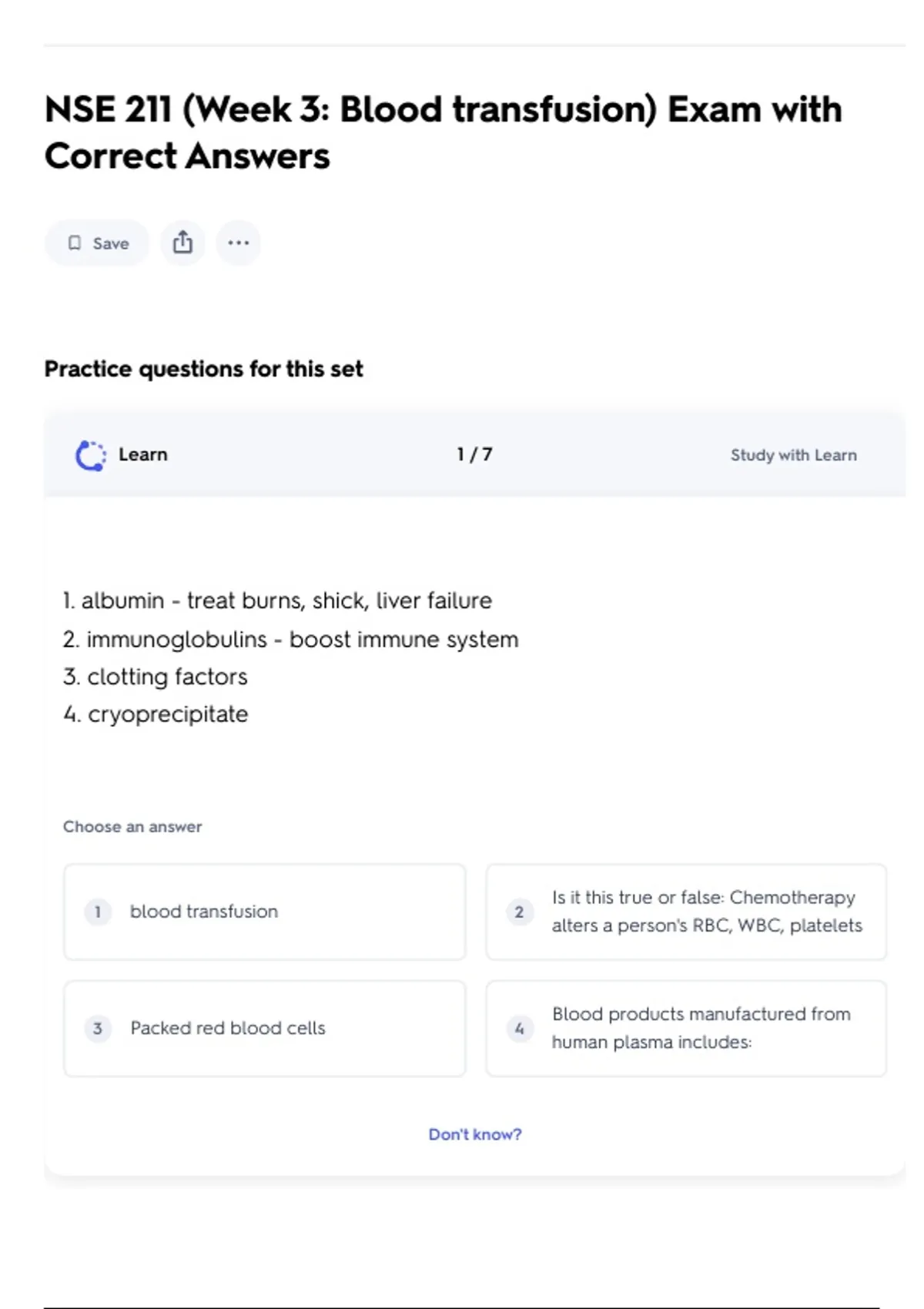The width and height of the screenshot is (924, 1309).
Task: Click the 'Practice questions for this set' heading
Action: 203,369
